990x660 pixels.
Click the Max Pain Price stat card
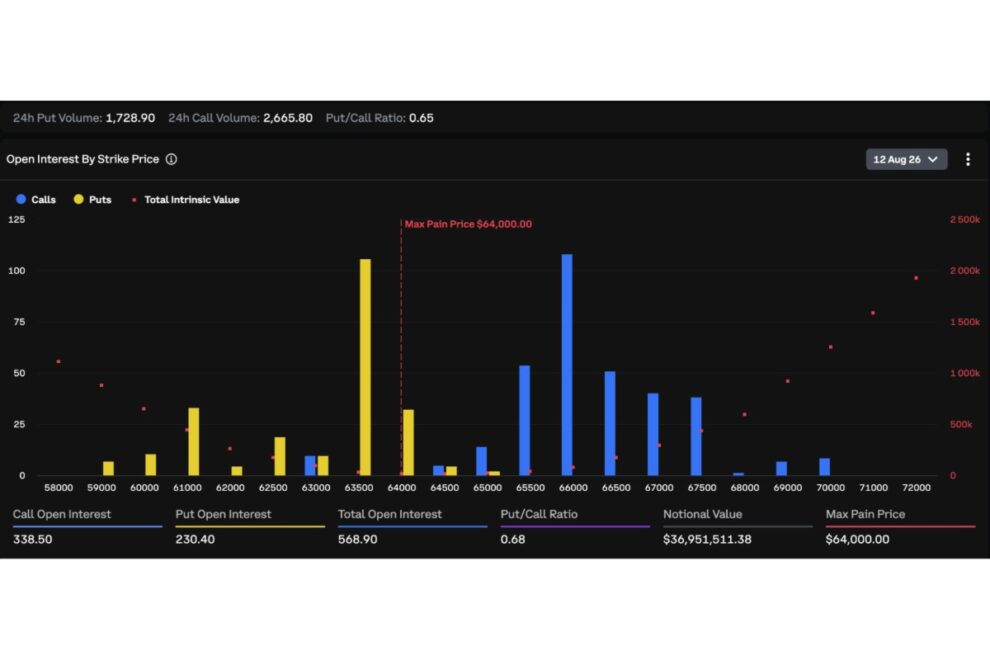[x=900, y=526]
